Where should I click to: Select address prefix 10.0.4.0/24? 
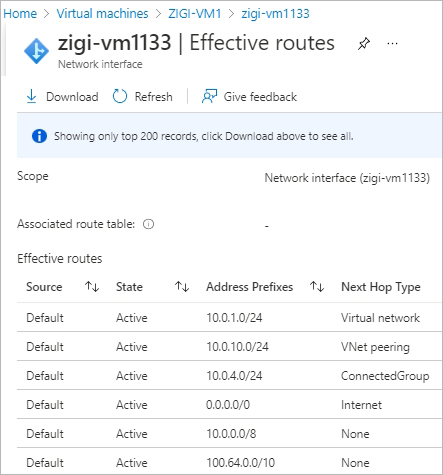[234, 376]
